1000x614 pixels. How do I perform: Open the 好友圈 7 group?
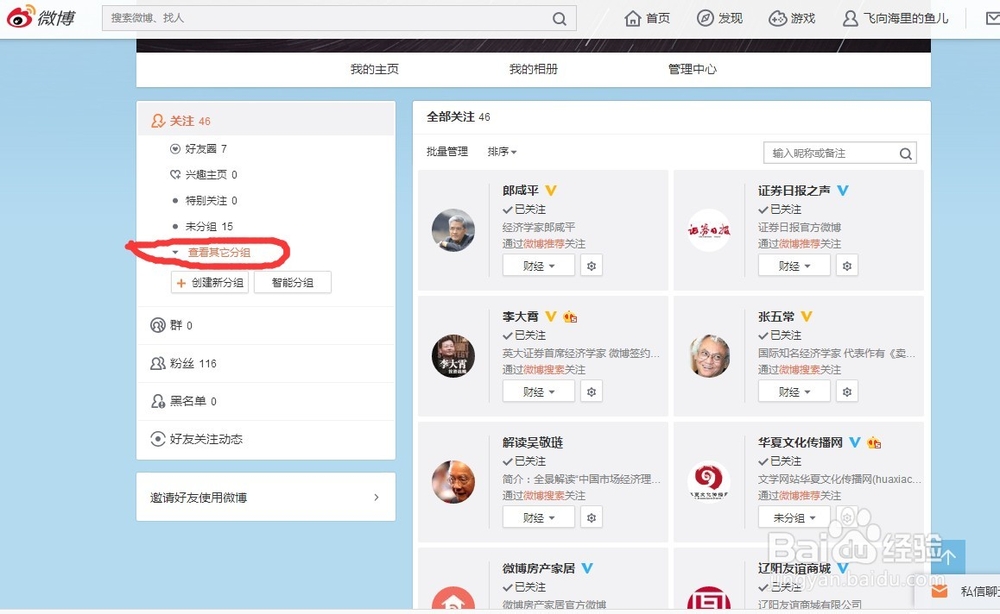coord(198,149)
